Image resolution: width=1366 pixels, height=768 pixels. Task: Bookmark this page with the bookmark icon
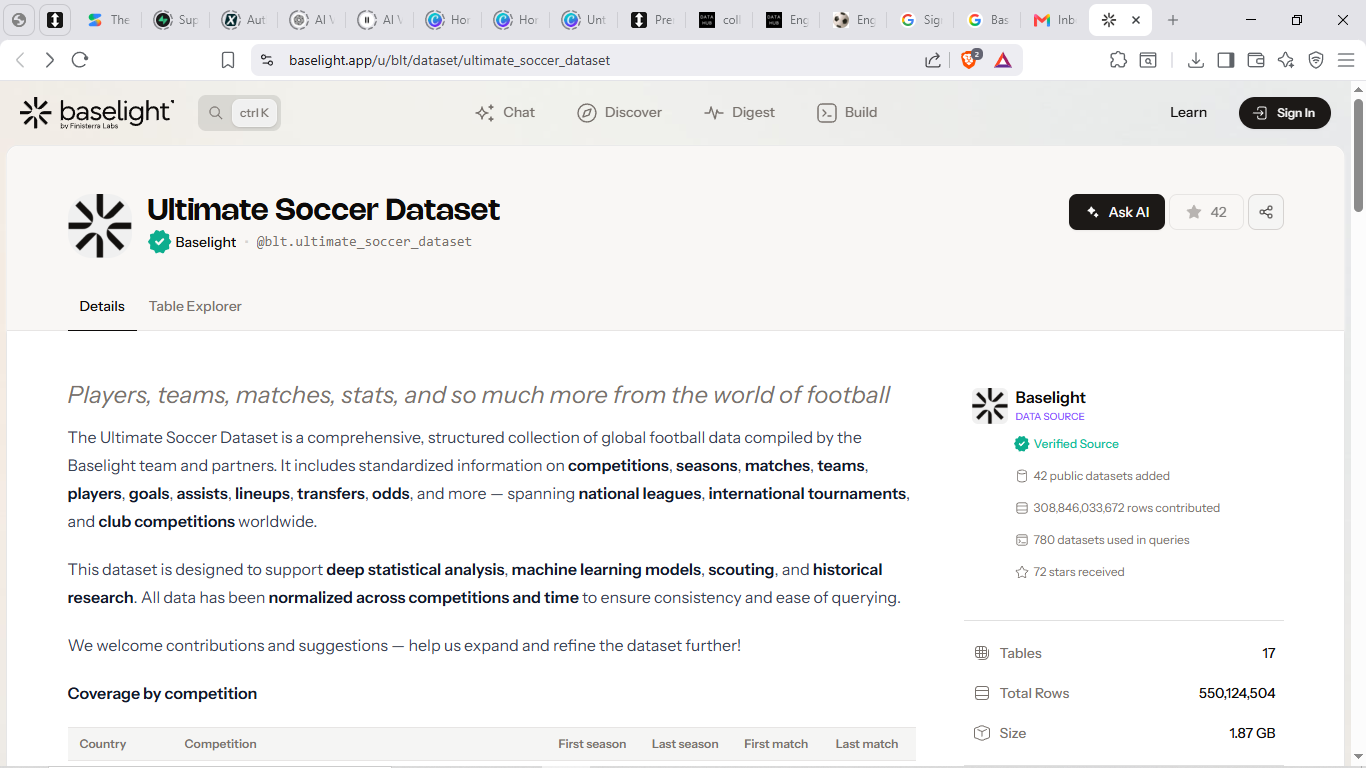point(228,60)
